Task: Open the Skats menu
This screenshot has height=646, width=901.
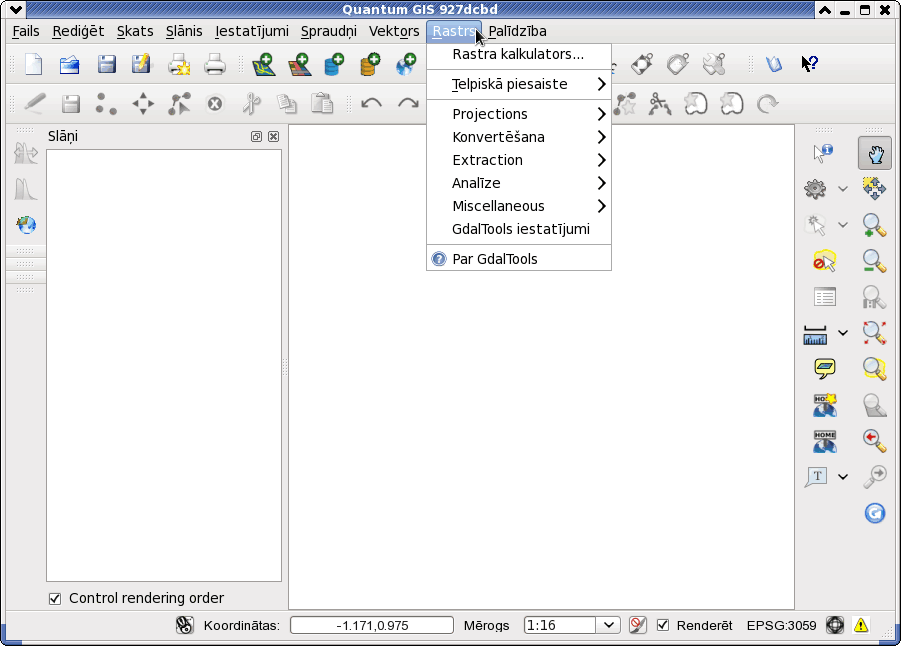Action: coord(135,31)
